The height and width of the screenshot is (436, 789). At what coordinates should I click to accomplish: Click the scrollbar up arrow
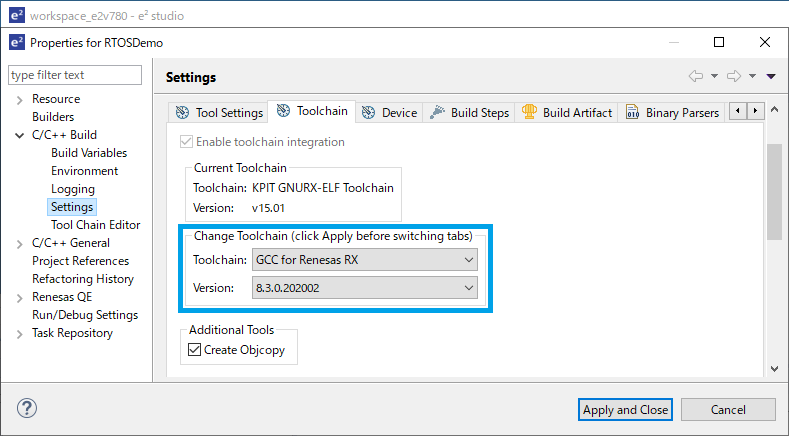tap(774, 109)
